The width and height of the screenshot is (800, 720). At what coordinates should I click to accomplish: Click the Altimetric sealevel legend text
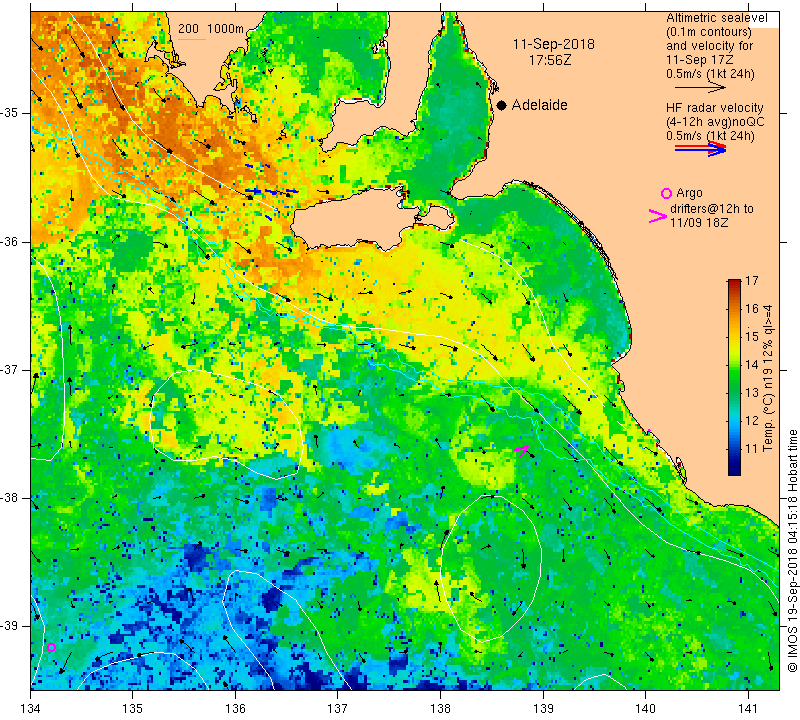point(716,18)
